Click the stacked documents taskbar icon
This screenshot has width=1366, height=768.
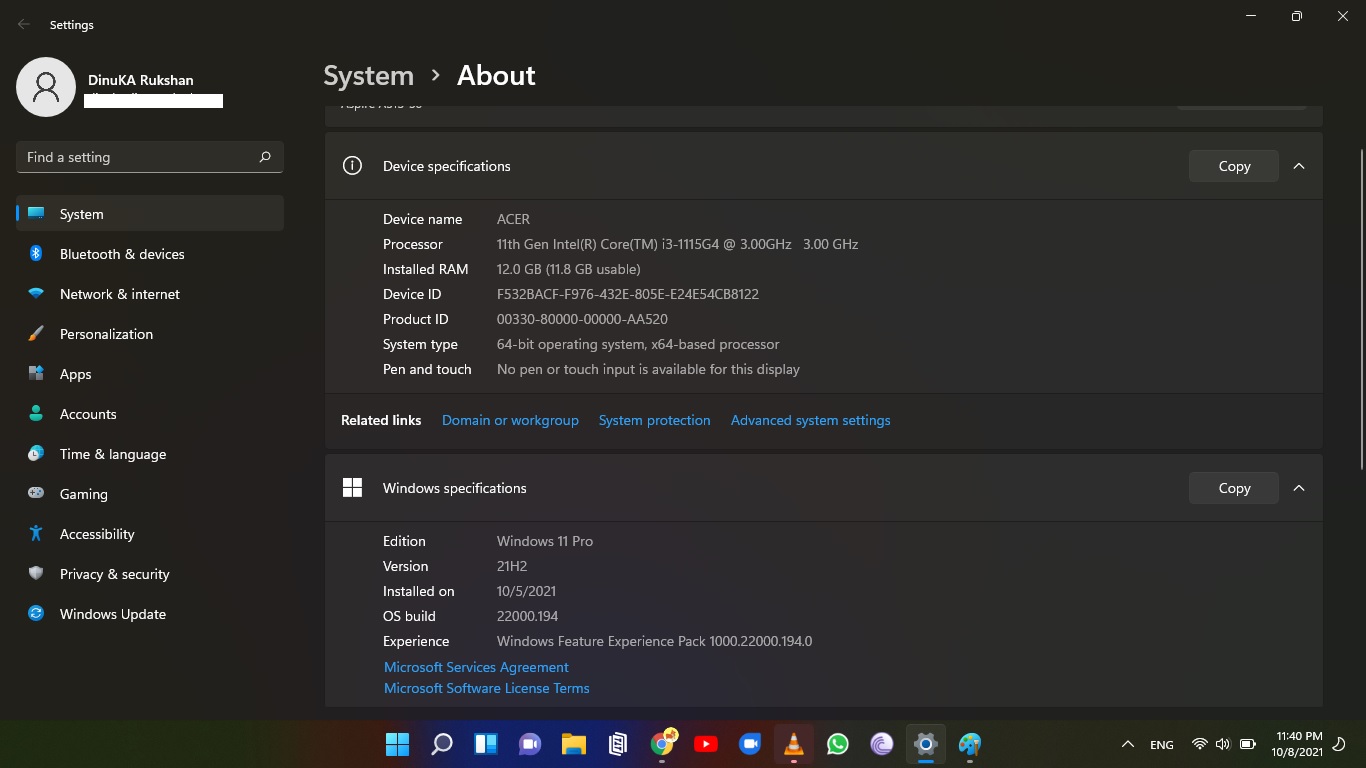[618, 744]
